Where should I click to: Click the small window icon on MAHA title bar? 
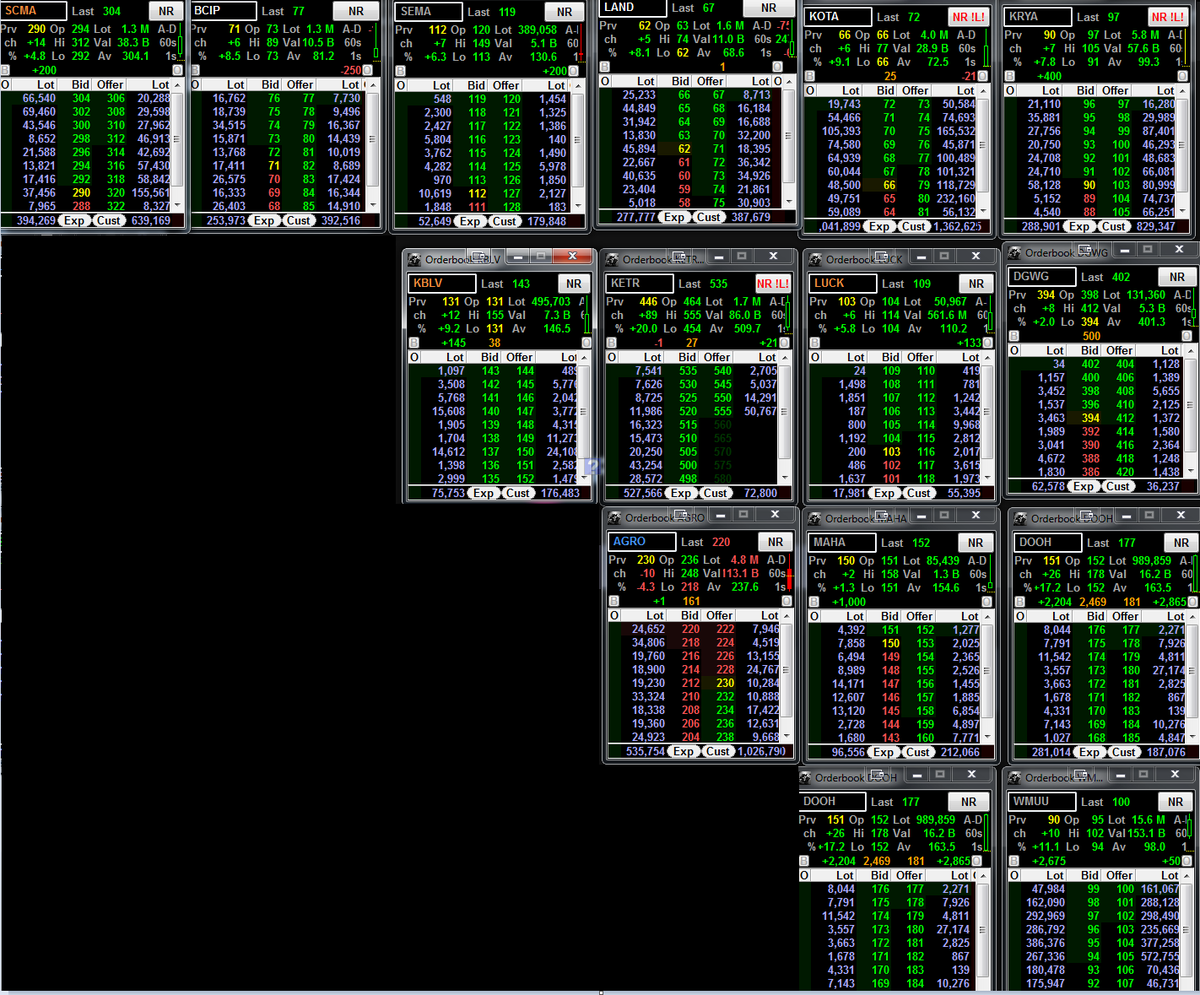[880, 516]
